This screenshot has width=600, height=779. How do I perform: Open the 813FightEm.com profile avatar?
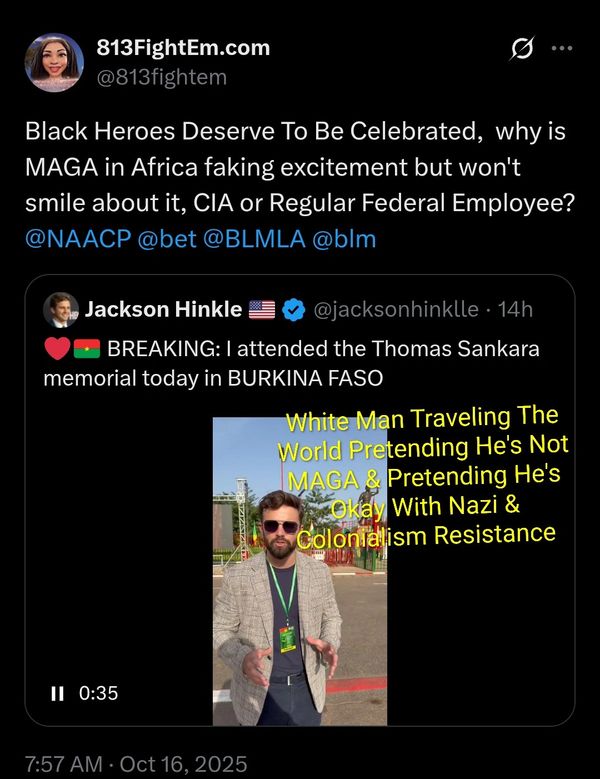[x=54, y=63]
